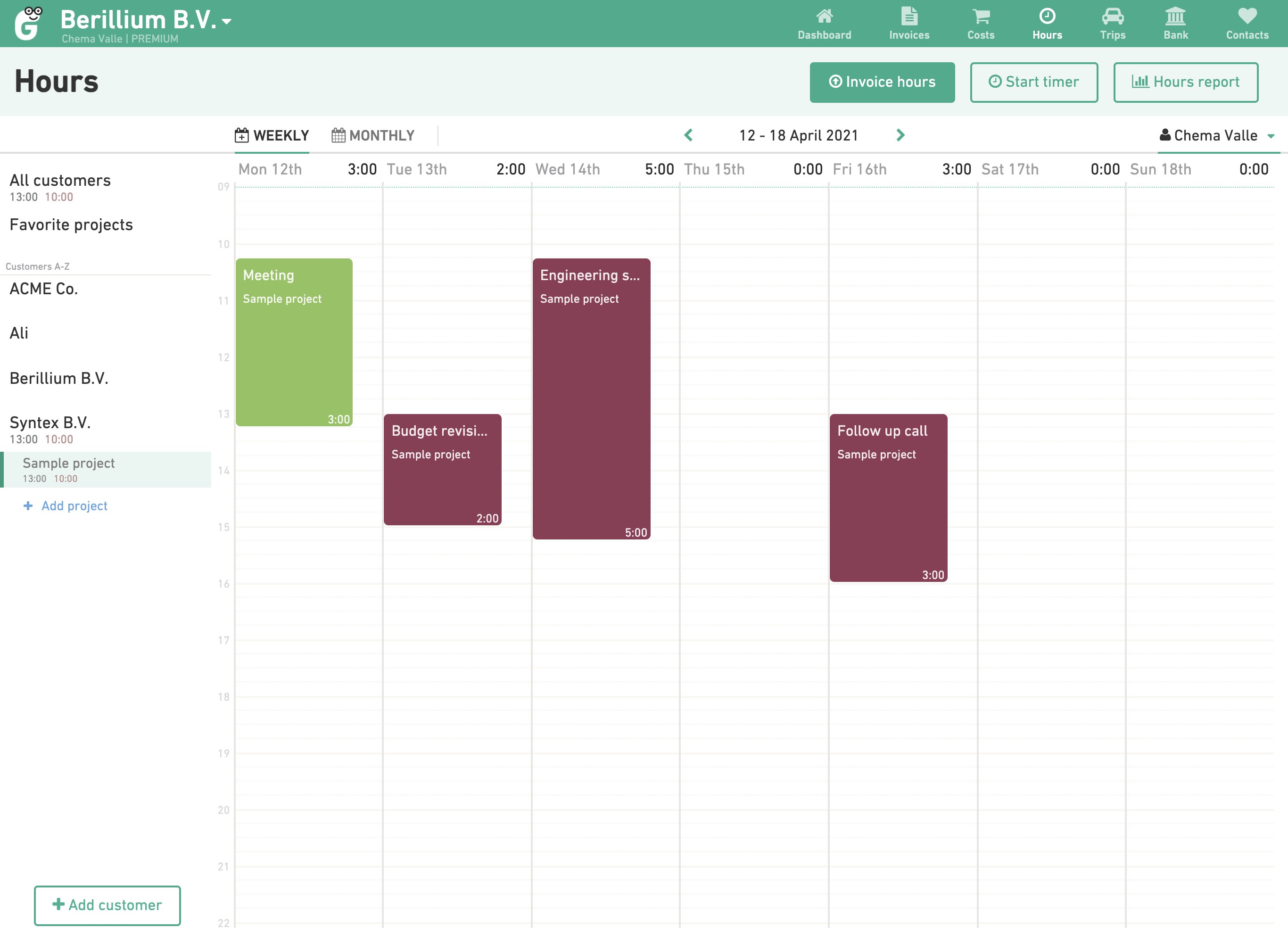The image size is (1288, 928).
Task: Click the Add project link
Action: click(x=74, y=505)
